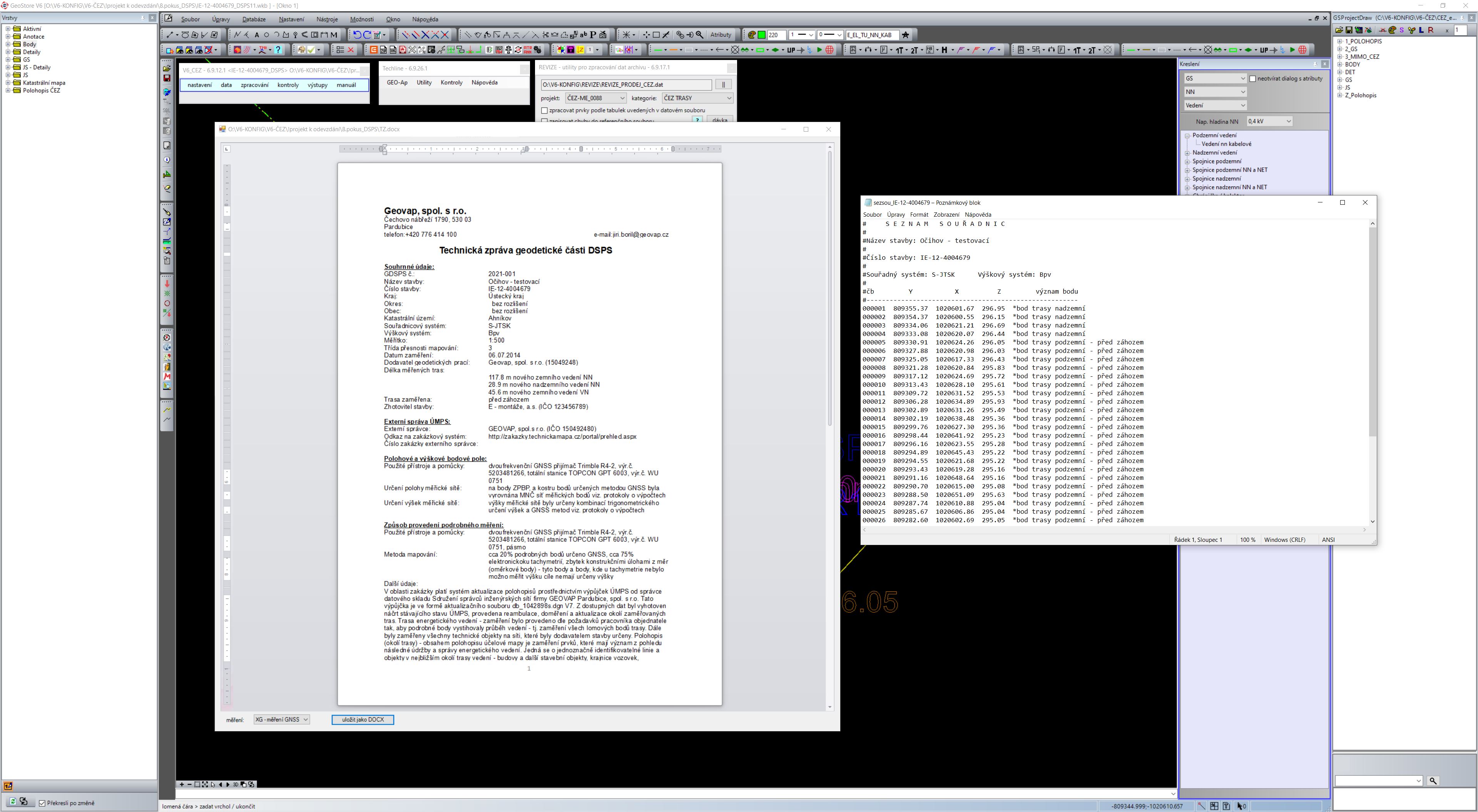Screen dimensions: 1478x812
Task: Select the text 'A' drawing tool
Action: pyautogui.click(x=257, y=35)
